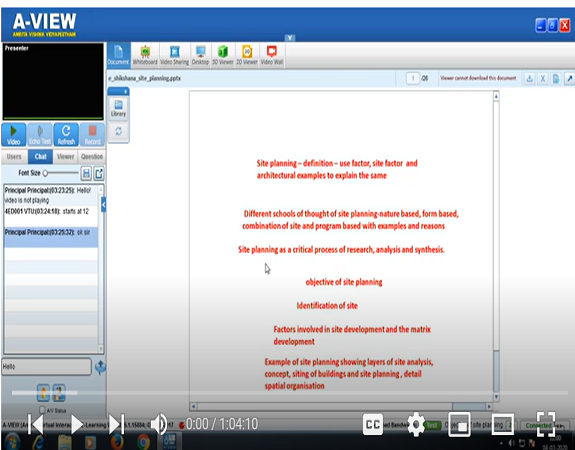Switch to the Users tab
Viewport: 575px width, 450px height.
[x=14, y=157]
